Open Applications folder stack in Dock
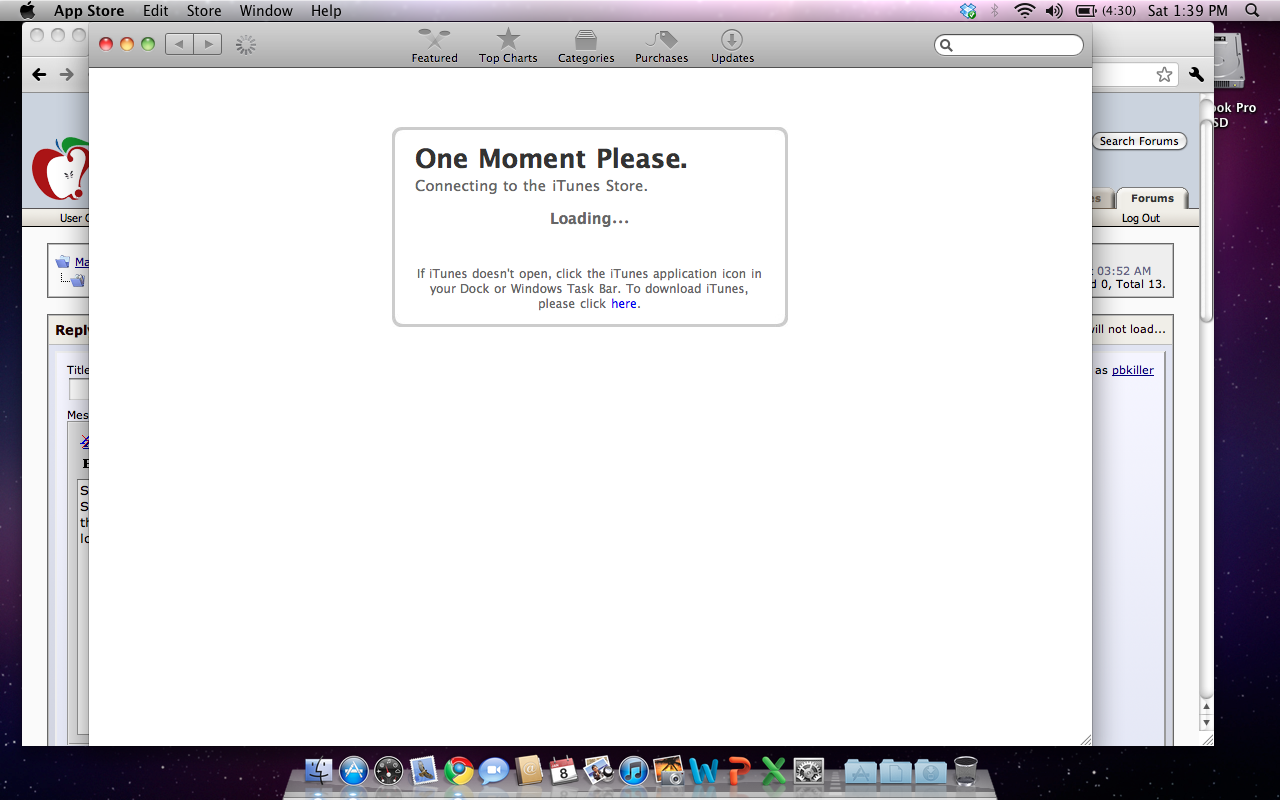 pos(860,771)
